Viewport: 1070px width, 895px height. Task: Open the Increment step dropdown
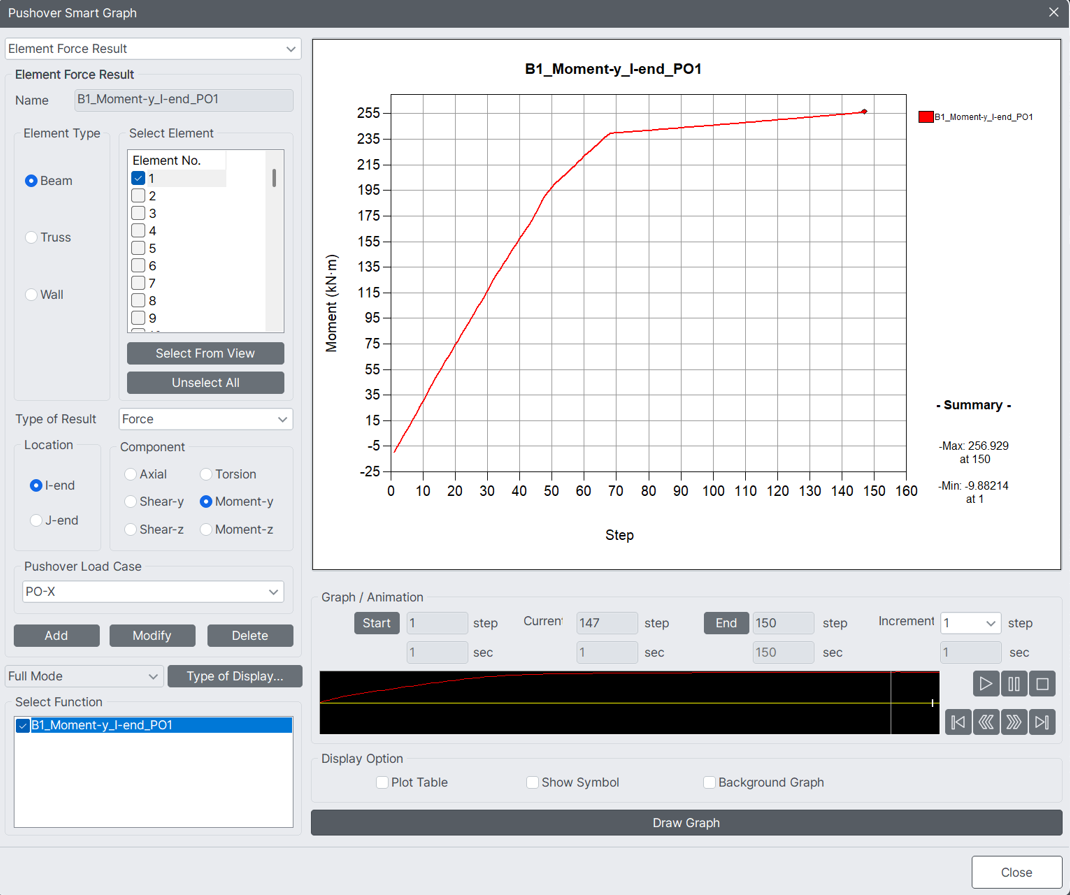tap(970, 622)
